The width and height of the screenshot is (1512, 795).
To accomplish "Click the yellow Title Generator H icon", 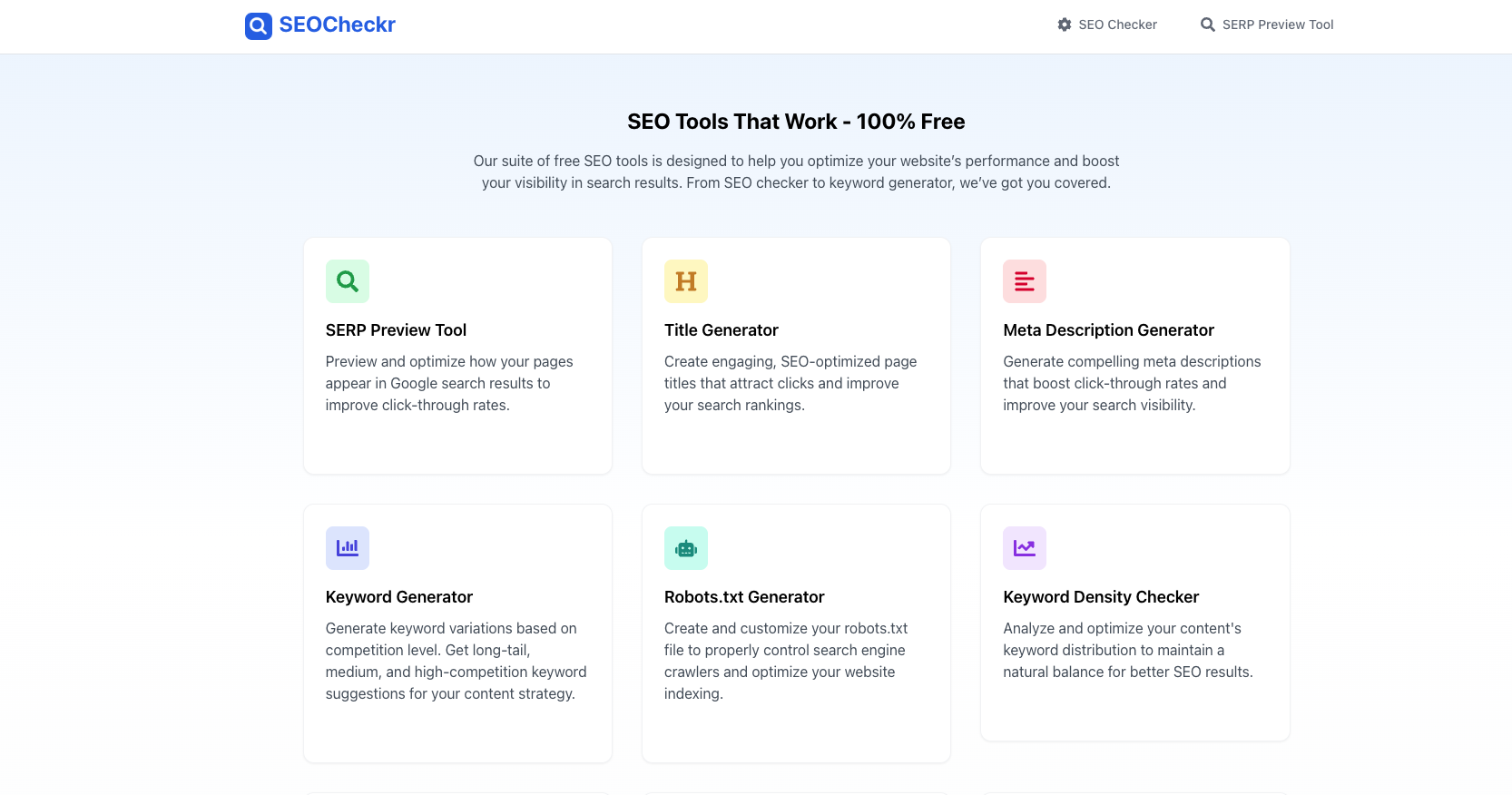I will pos(686,281).
